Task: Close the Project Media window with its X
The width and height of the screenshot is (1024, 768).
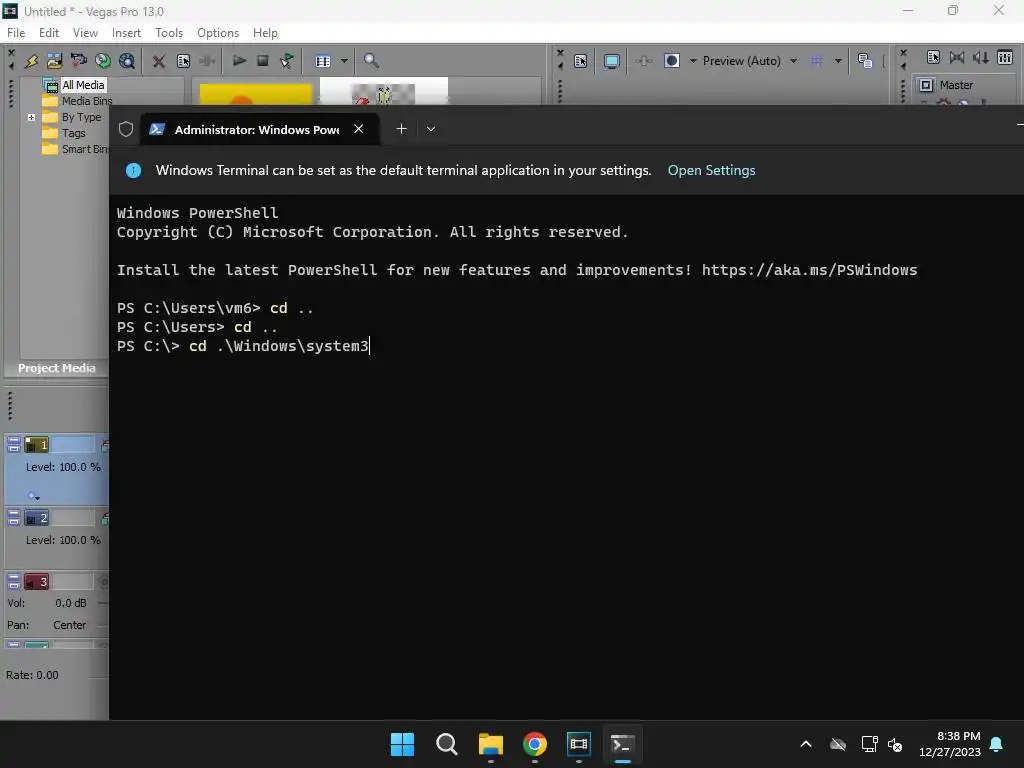Action: tap(11, 52)
